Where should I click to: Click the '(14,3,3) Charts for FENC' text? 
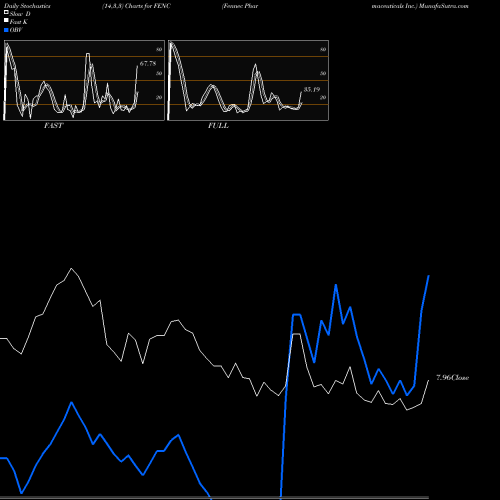click(136, 6)
